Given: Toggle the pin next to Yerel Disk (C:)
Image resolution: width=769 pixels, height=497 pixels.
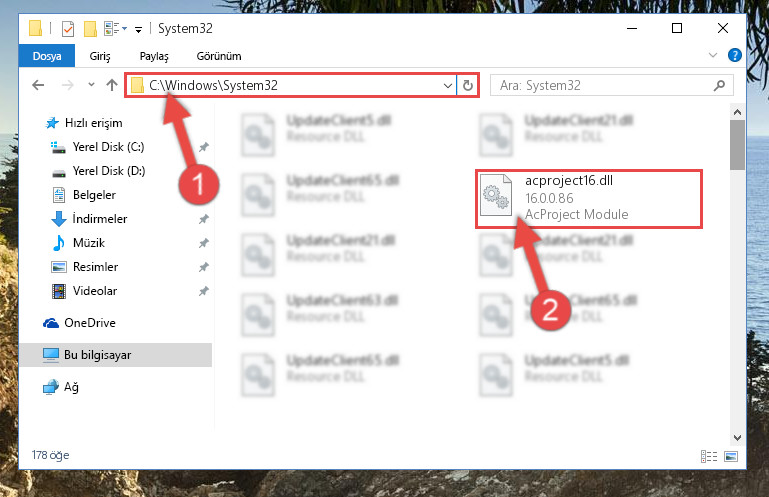Looking at the screenshot, I should coord(204,147).
